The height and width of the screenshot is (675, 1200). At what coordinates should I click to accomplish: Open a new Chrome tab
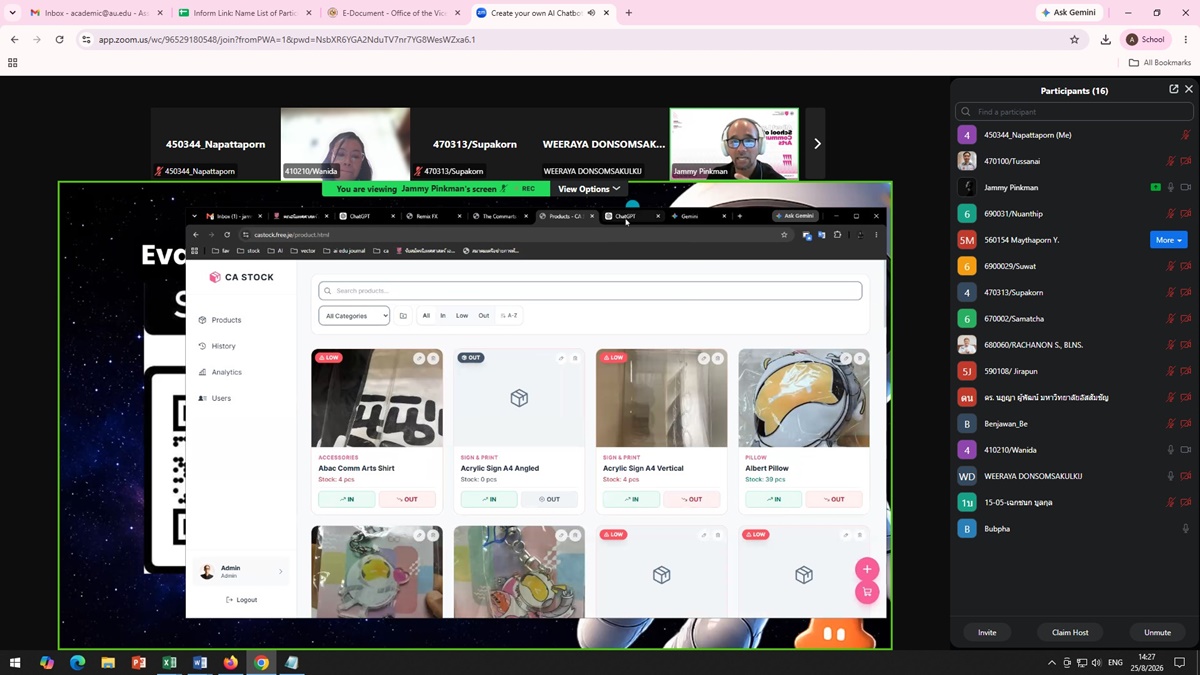pyautogui.click(x=629, y=13)
